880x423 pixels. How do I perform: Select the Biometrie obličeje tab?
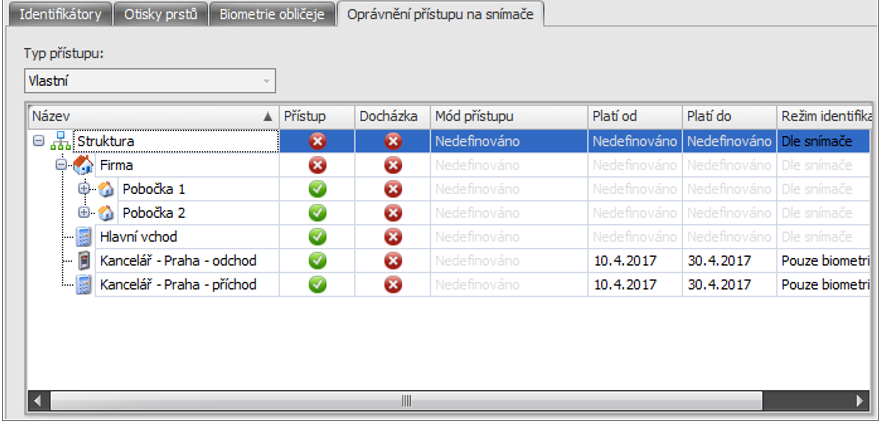coord(272,15)
